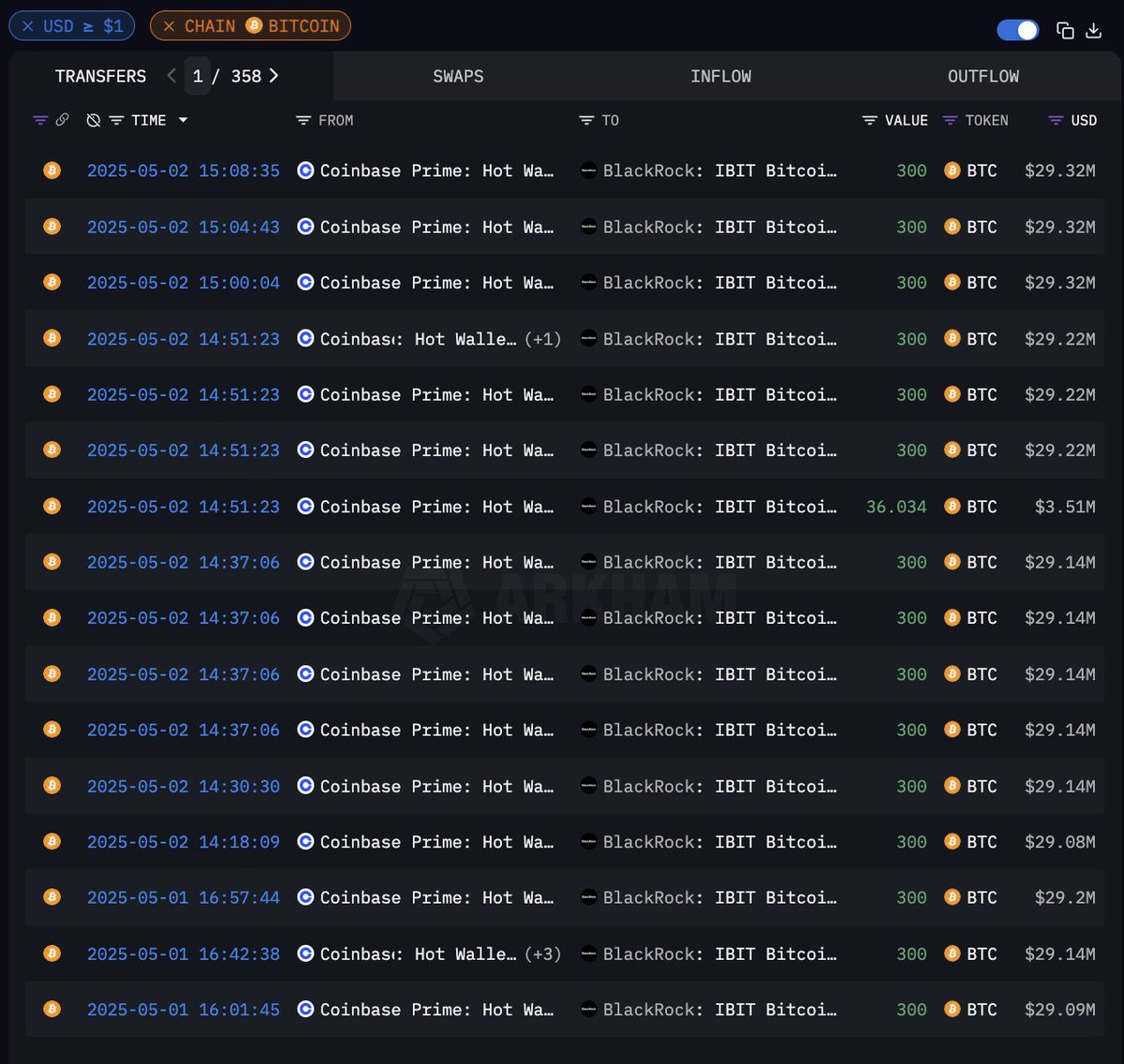Click the hide/exclude icon next to TIME
Screen dimensions: 1124x1064
click(x=92, y=120)
